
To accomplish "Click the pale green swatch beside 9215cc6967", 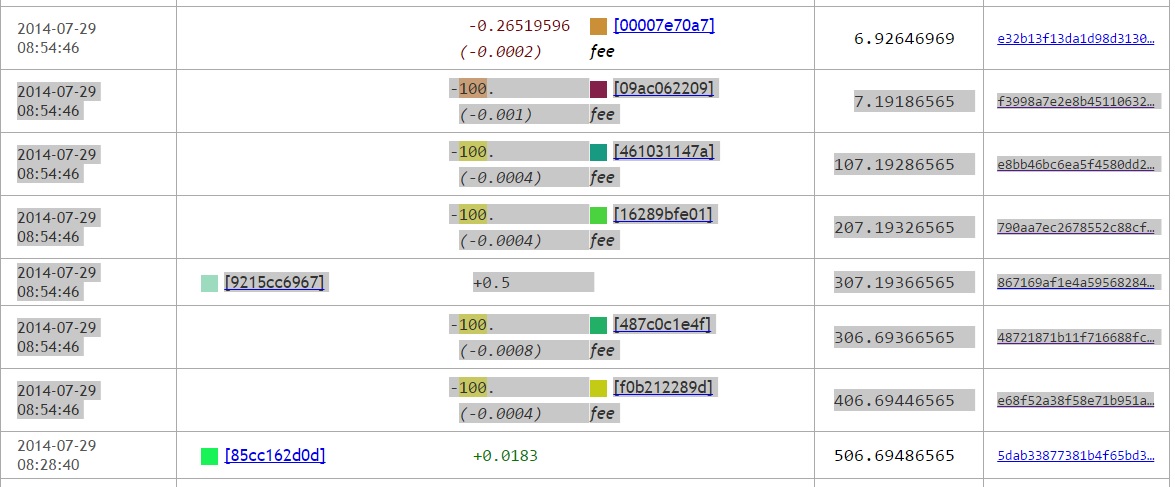I will [x=209, y=283].
